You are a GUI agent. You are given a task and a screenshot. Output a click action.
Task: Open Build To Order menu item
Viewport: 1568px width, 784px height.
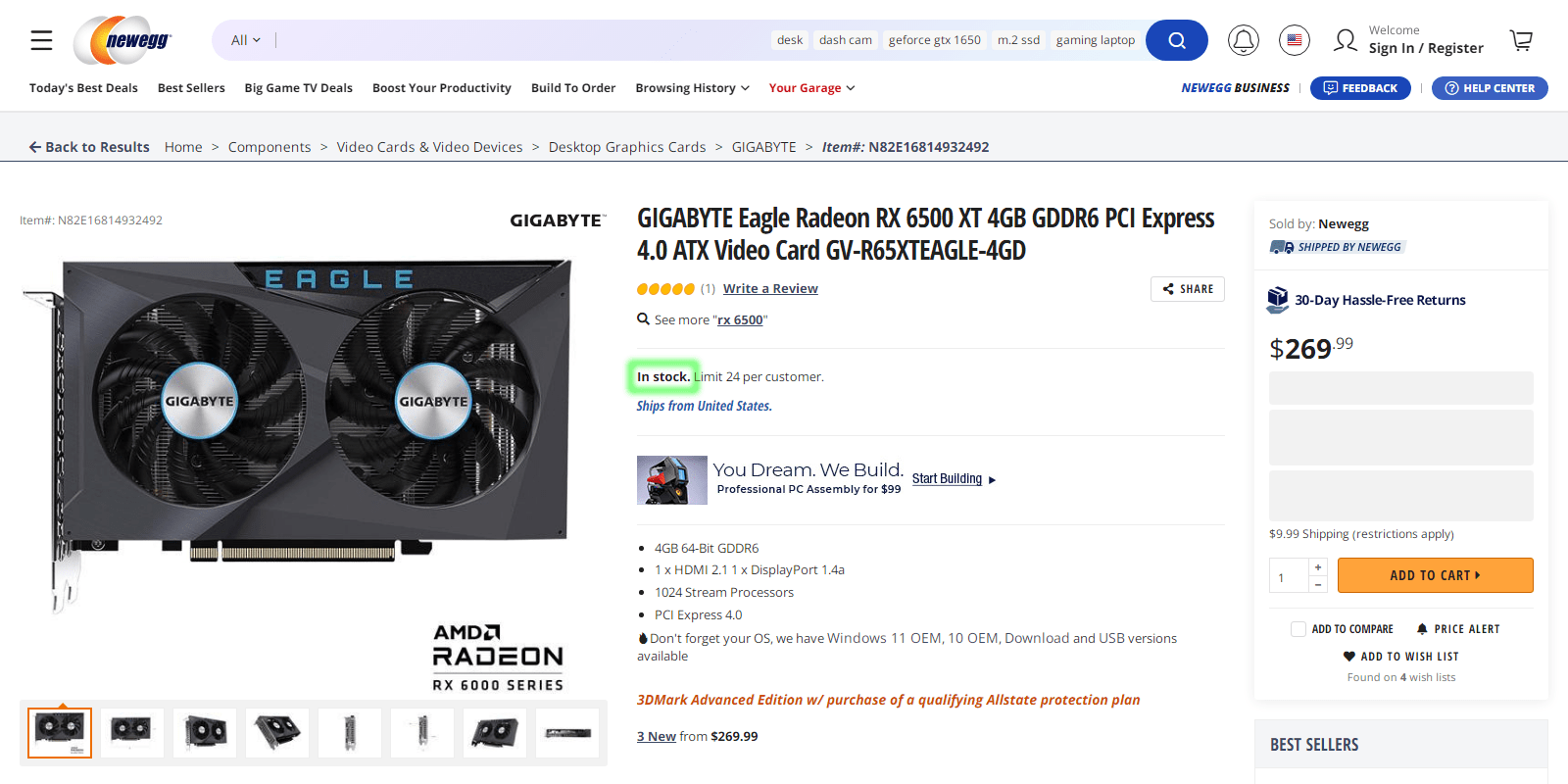[573, 88]
